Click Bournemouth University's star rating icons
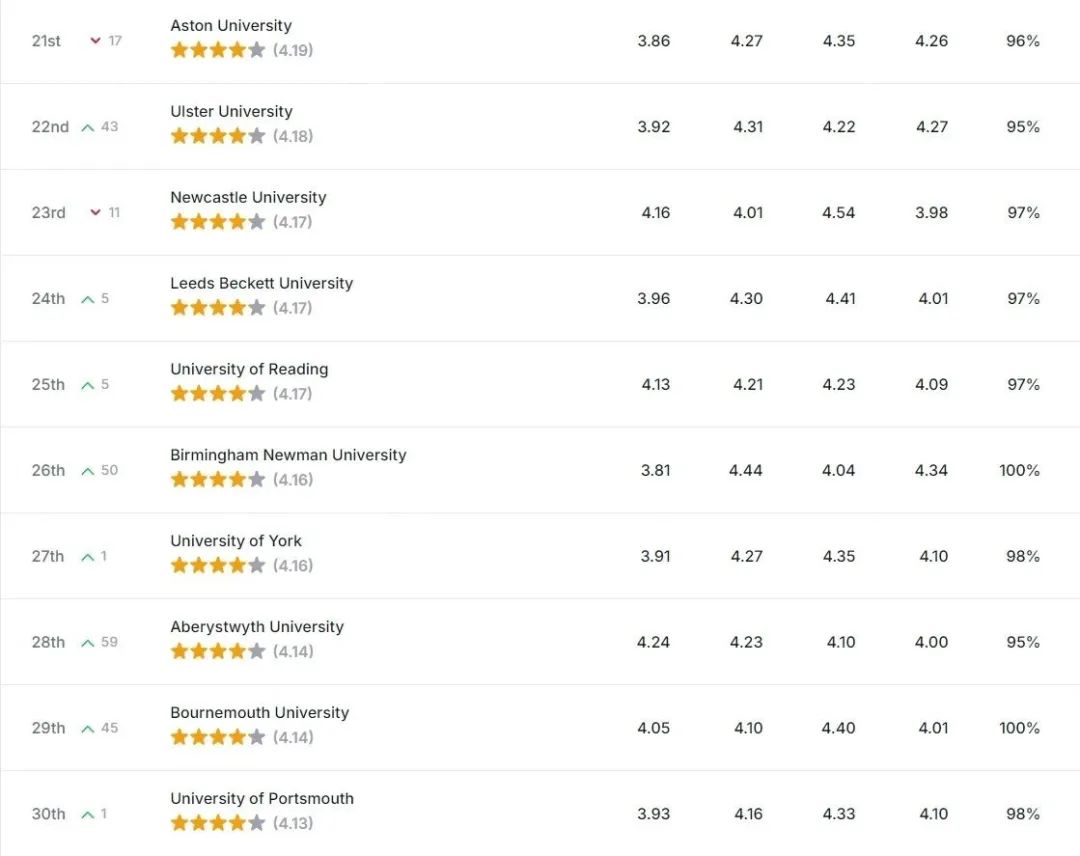 click(218, 737)
